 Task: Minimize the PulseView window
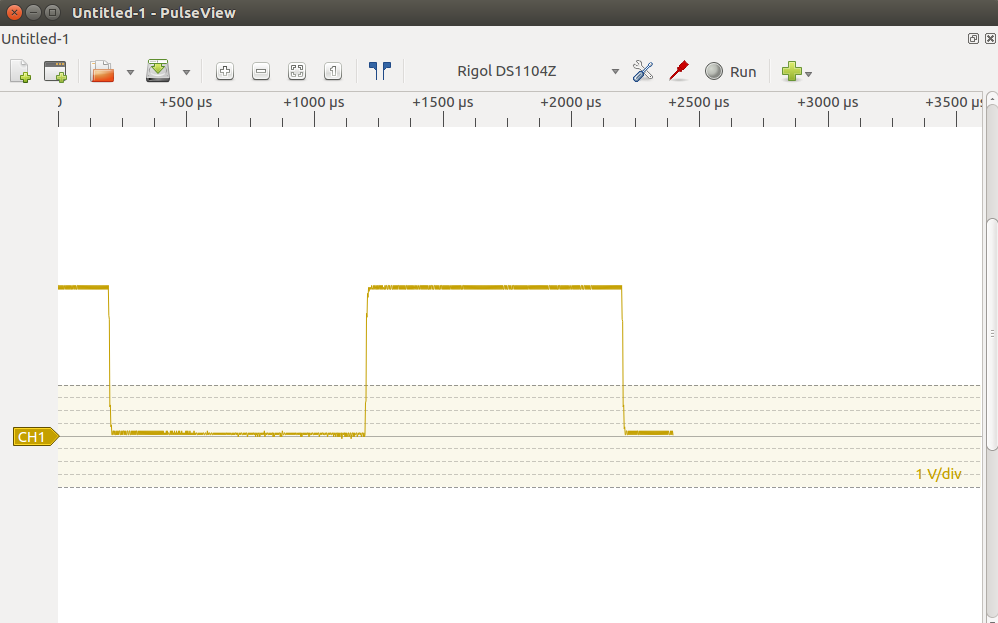pos(34,12)
